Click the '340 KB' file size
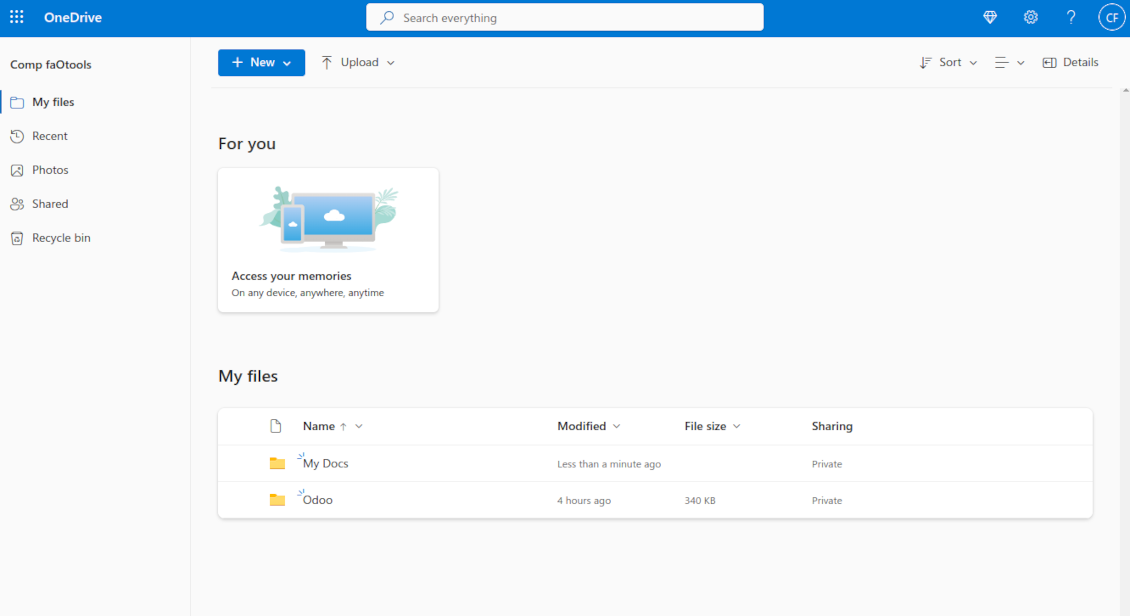 pos(700,501)
